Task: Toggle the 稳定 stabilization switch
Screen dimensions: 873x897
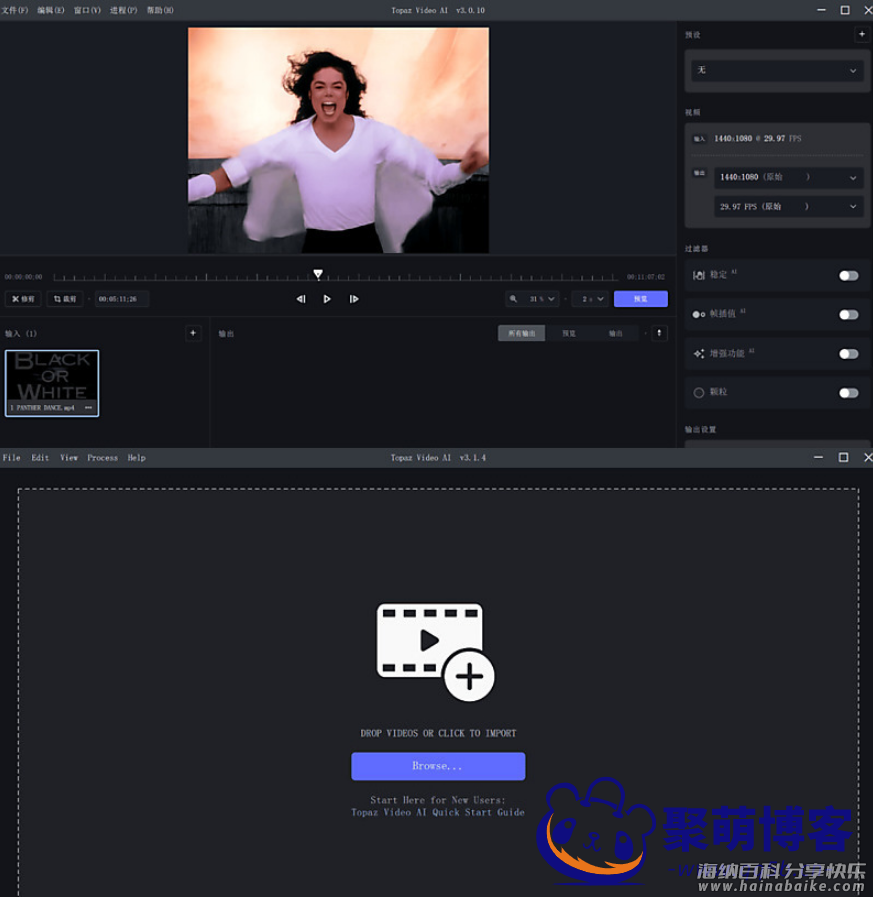Action: coord(848,276)
